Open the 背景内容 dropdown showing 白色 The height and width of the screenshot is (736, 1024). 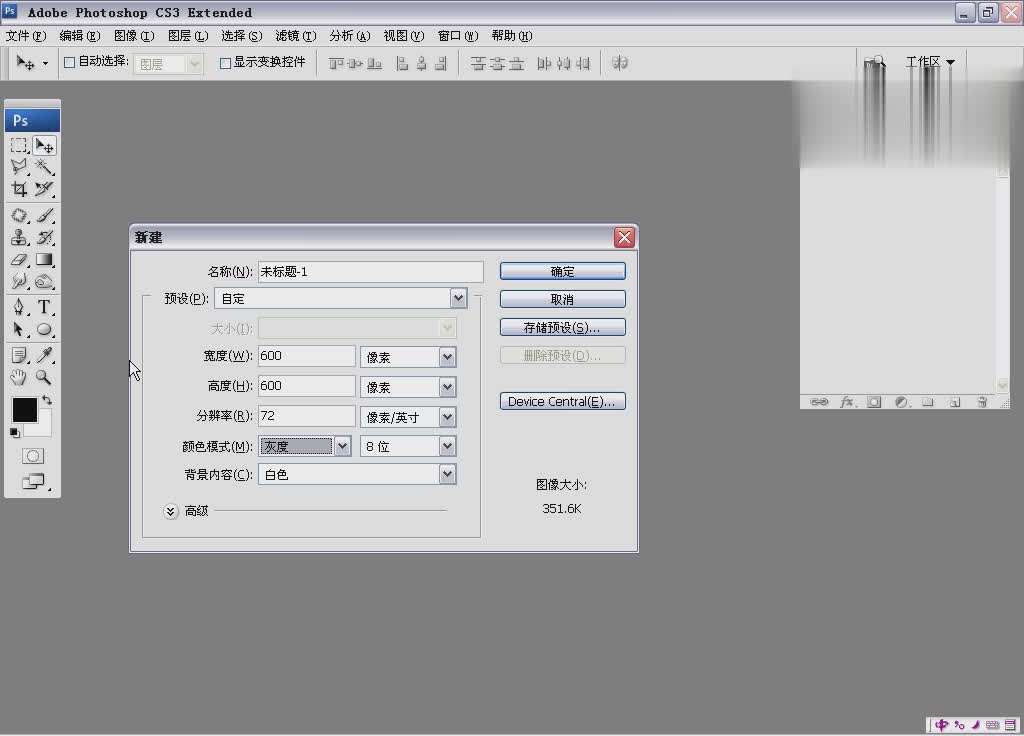[357, 474]
